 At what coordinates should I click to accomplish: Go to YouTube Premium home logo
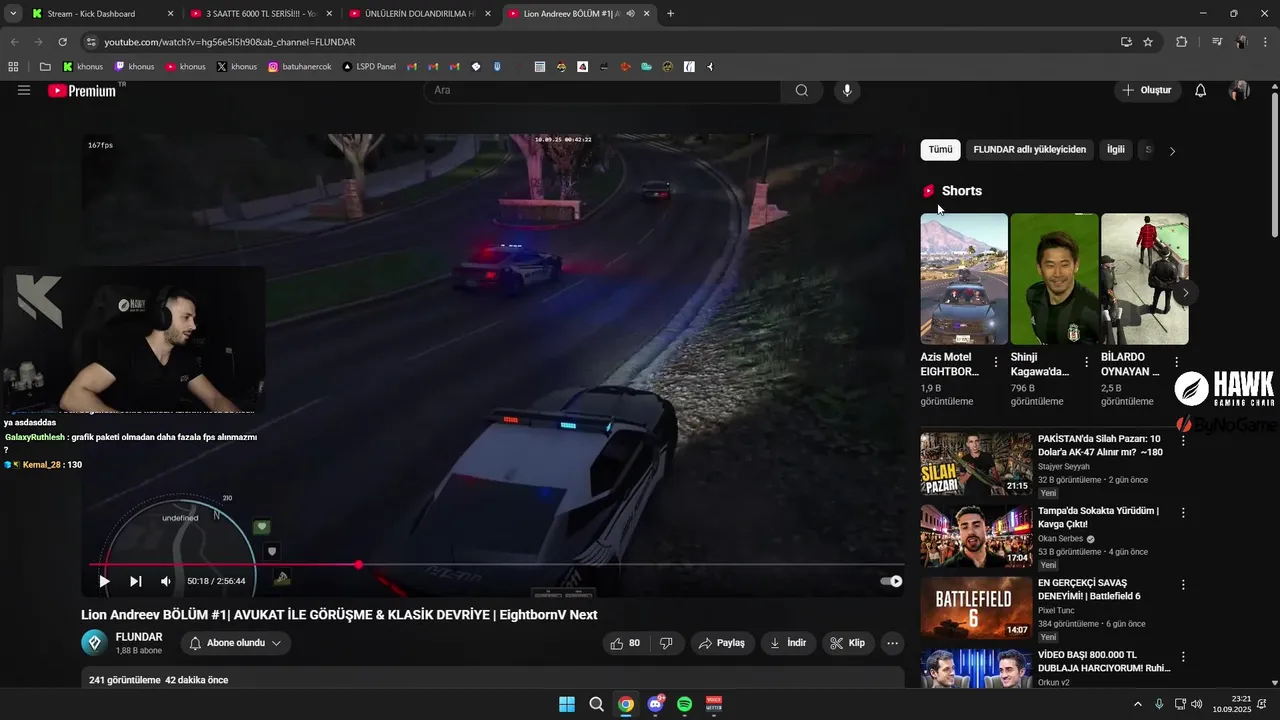[82, 90]
